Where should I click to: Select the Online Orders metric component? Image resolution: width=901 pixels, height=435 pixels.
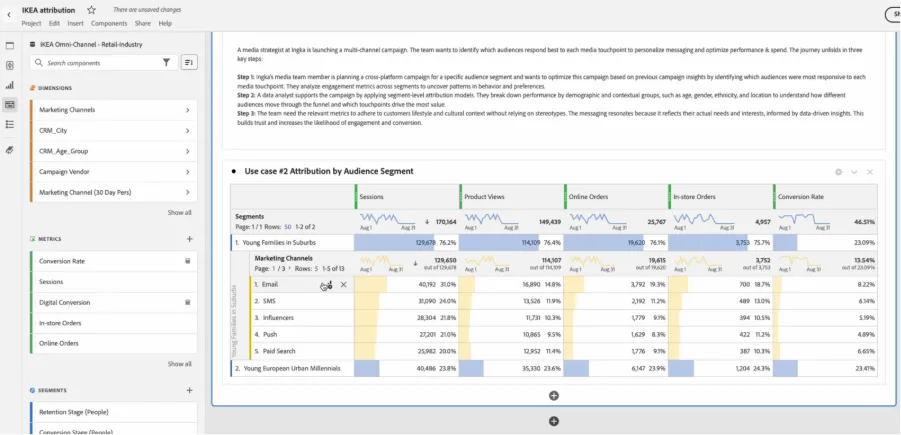113,344
